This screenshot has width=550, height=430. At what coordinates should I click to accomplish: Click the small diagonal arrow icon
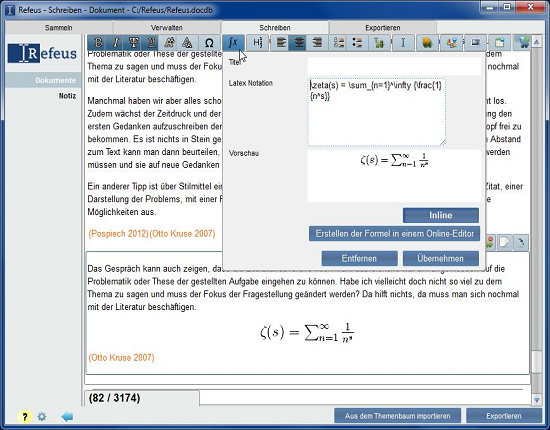coord(521,242)
